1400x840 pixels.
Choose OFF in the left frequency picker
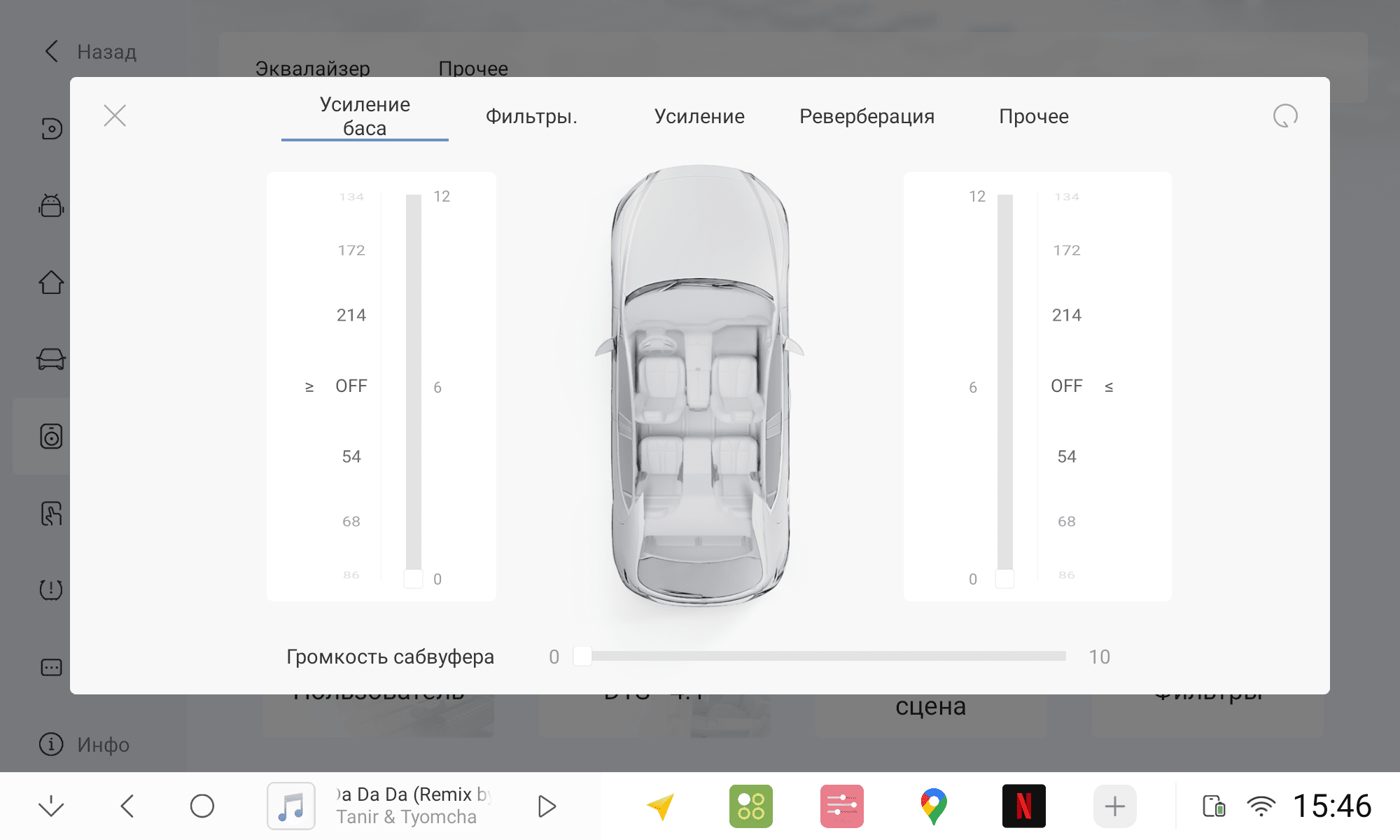(351, 386)
